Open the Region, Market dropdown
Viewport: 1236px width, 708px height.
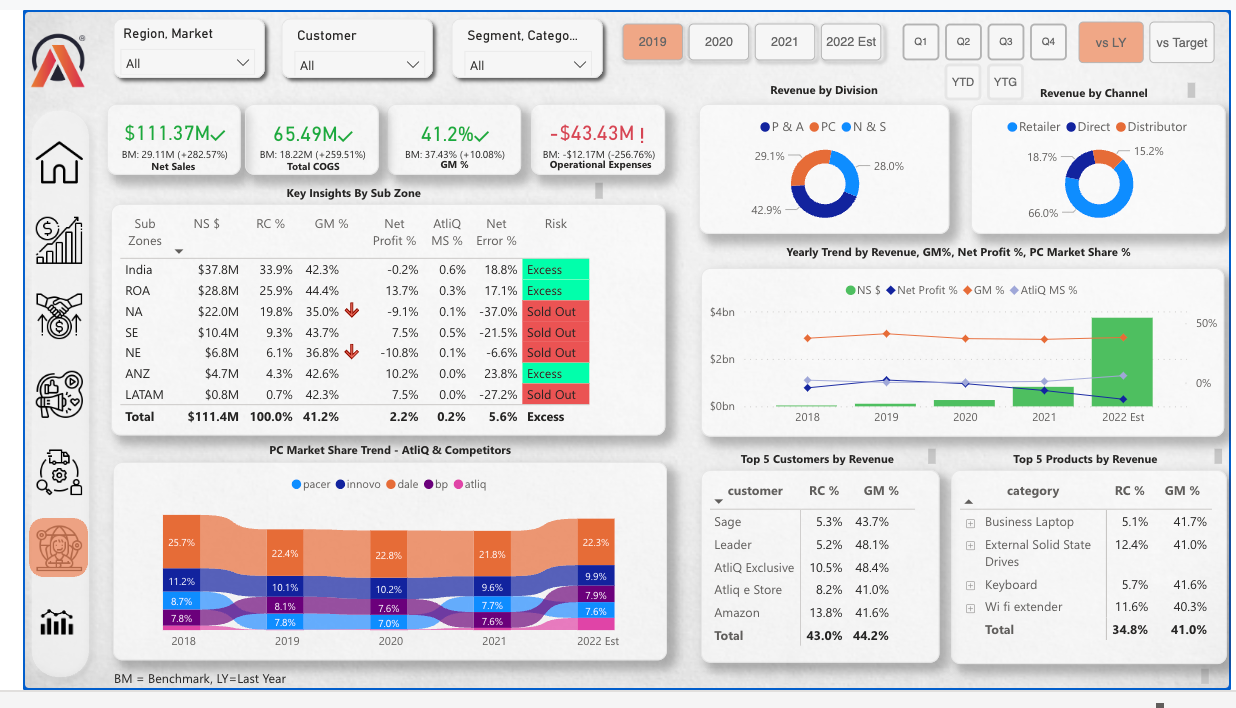coord(188,63)
